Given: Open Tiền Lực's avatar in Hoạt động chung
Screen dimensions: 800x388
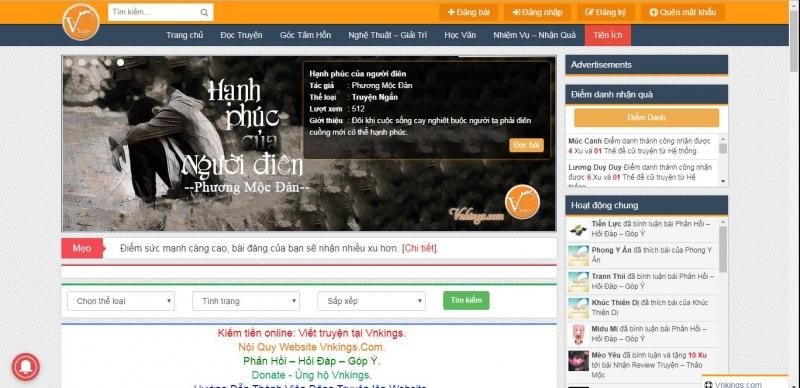Looking at the screenshot, I should [579, 229].
